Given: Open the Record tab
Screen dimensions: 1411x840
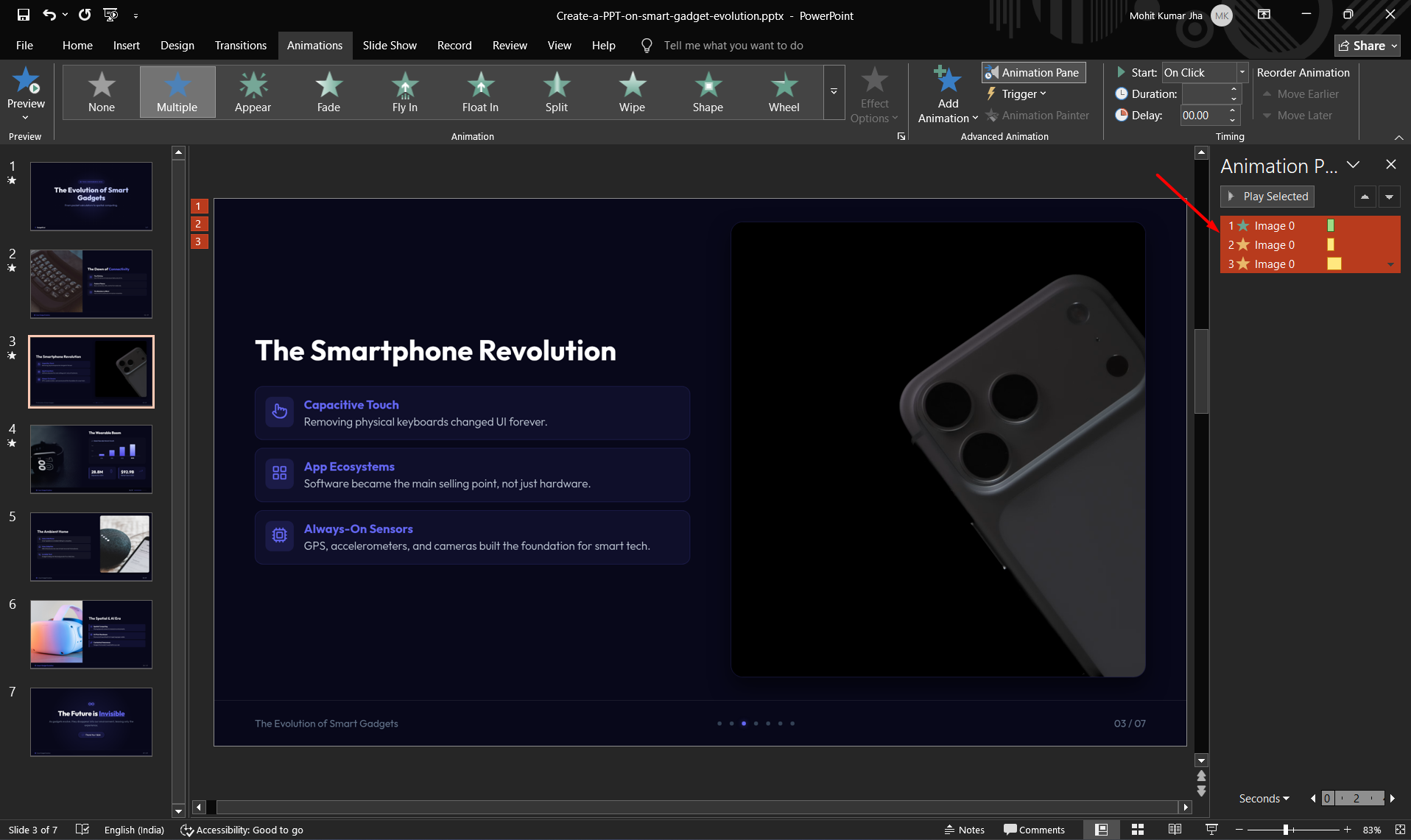Looking at the screenshot, I should (454, 45).
